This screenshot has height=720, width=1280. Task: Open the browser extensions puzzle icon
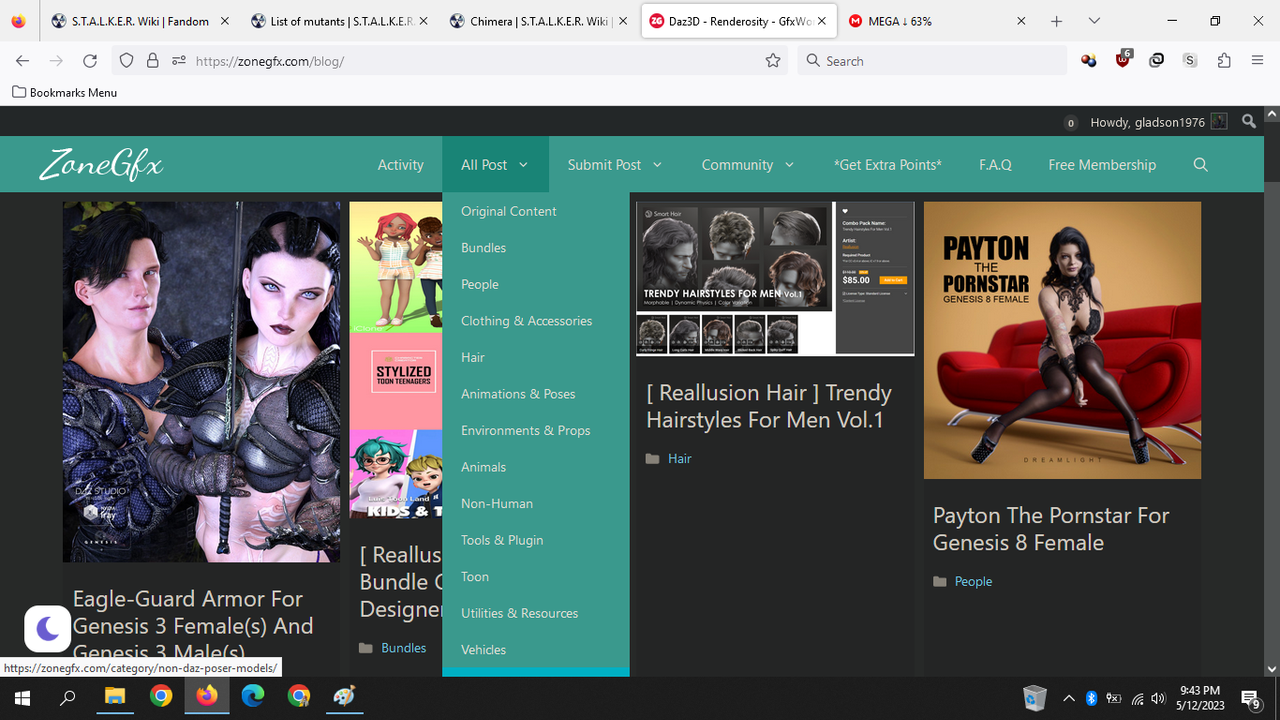1224,61
